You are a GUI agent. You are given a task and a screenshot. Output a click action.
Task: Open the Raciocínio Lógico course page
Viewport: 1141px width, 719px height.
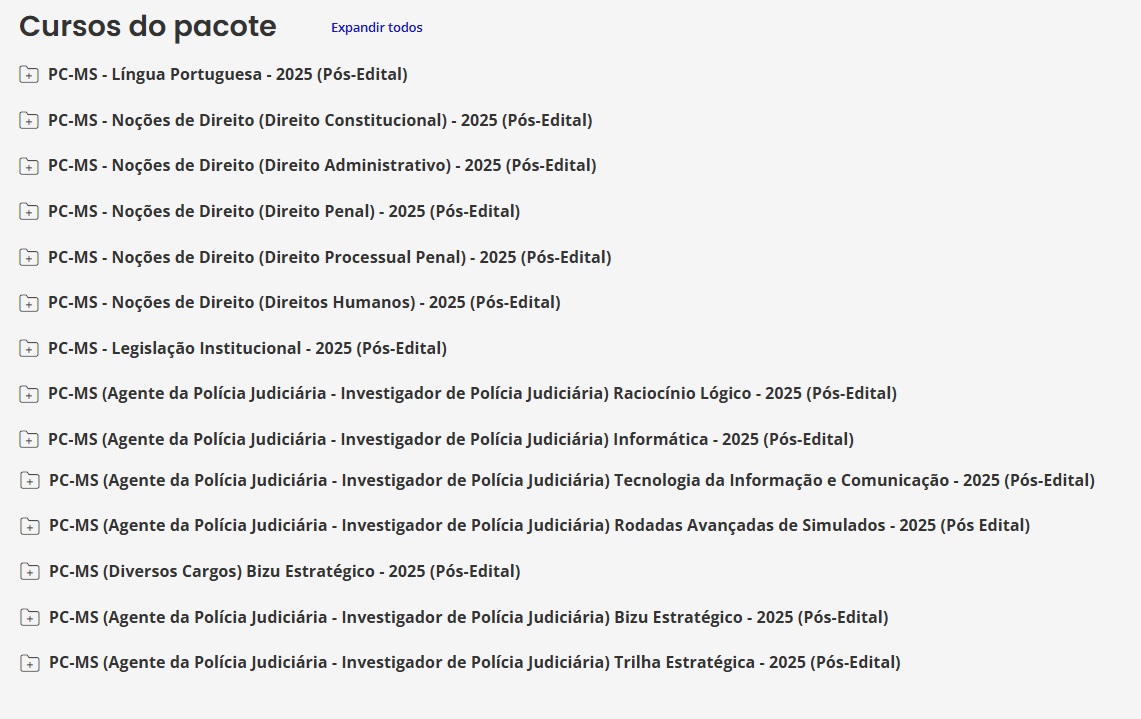[x=472, y=393]
